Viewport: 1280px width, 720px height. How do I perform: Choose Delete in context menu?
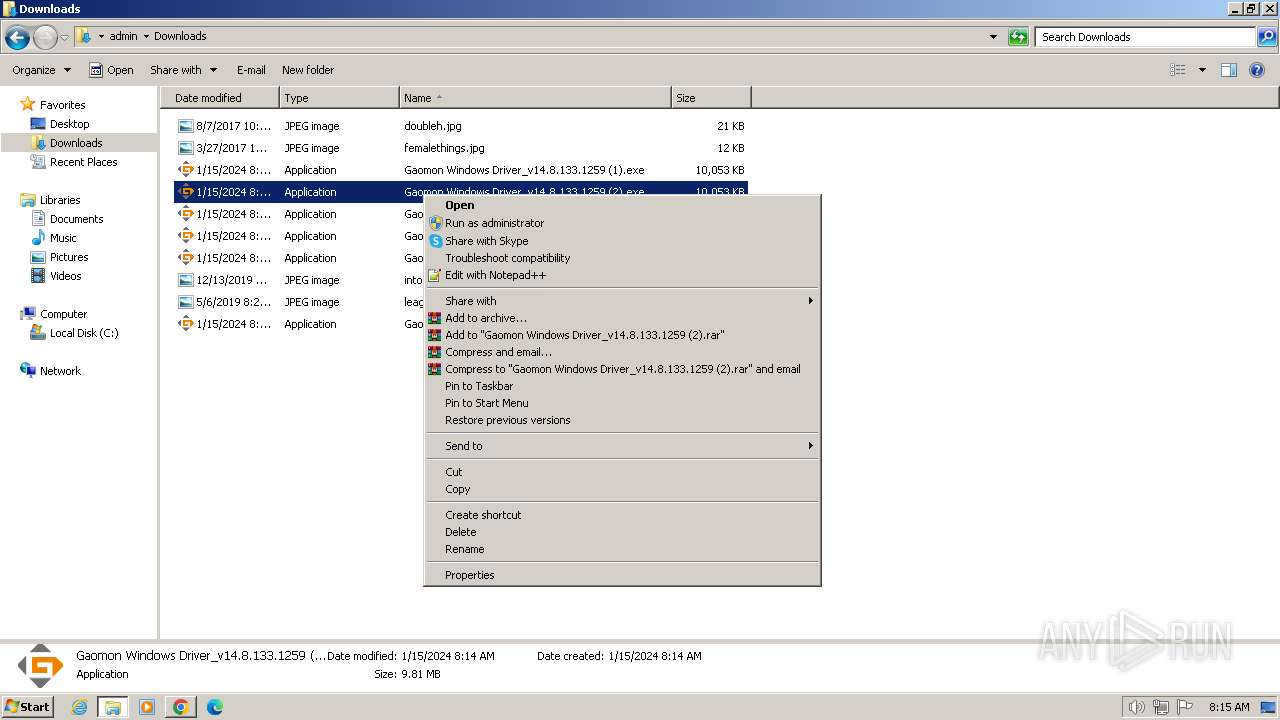(x=622, y=532)
